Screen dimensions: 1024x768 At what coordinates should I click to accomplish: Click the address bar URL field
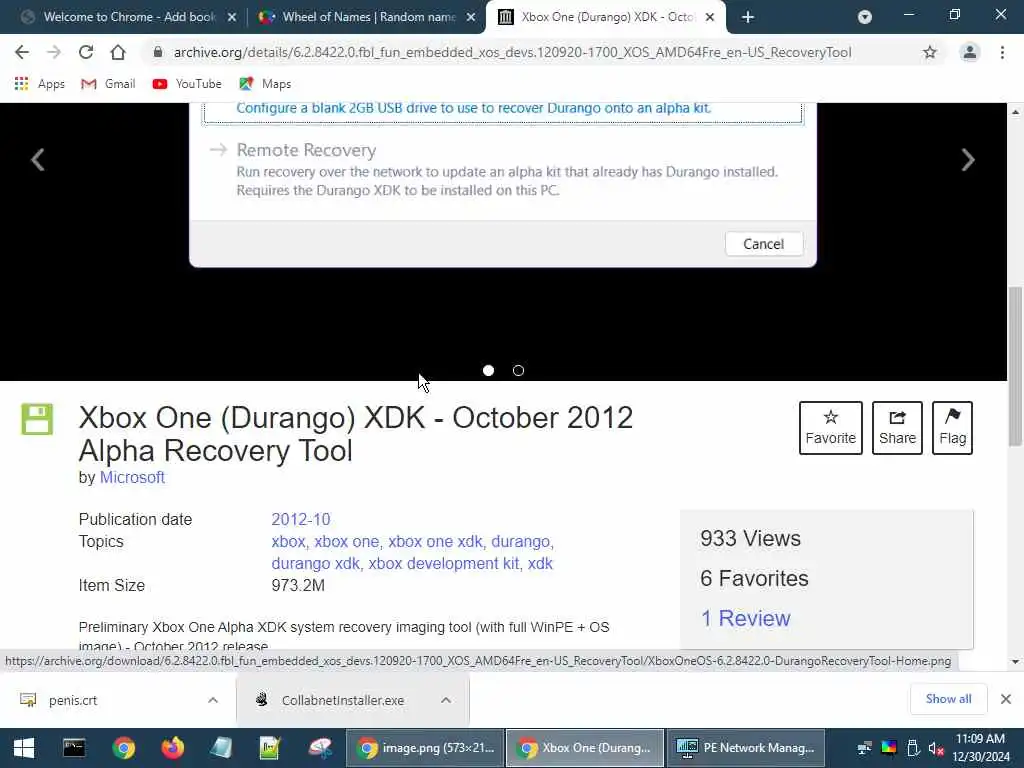coord(512,52)
